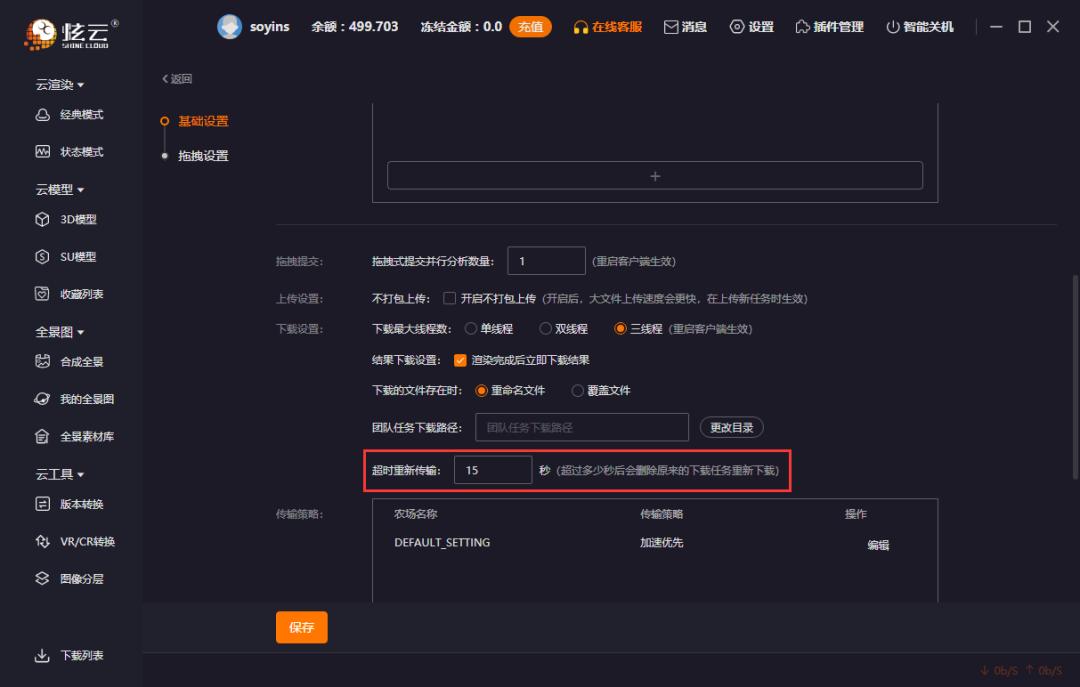Open the 下载列表 at sidebar bottom
The image size is (1080, 687).
[69, 655]
